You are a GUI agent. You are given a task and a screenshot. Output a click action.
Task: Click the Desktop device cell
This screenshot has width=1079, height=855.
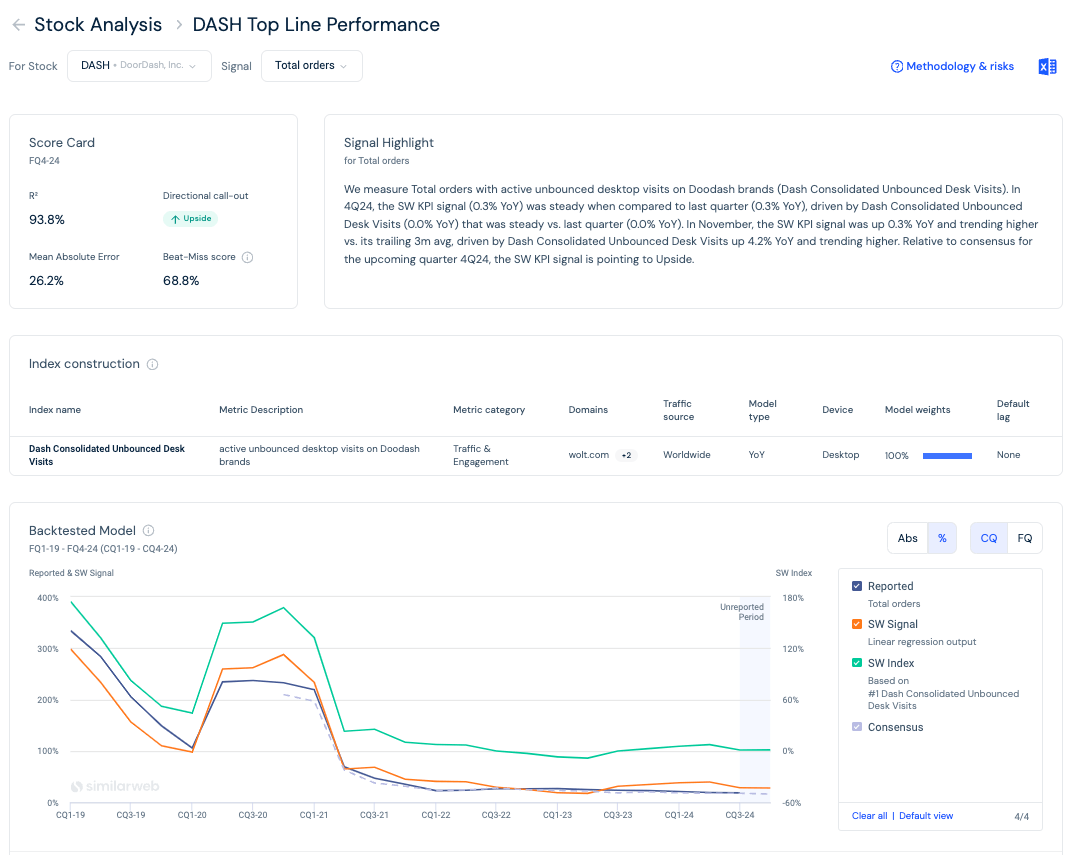(x=840, y=455)
